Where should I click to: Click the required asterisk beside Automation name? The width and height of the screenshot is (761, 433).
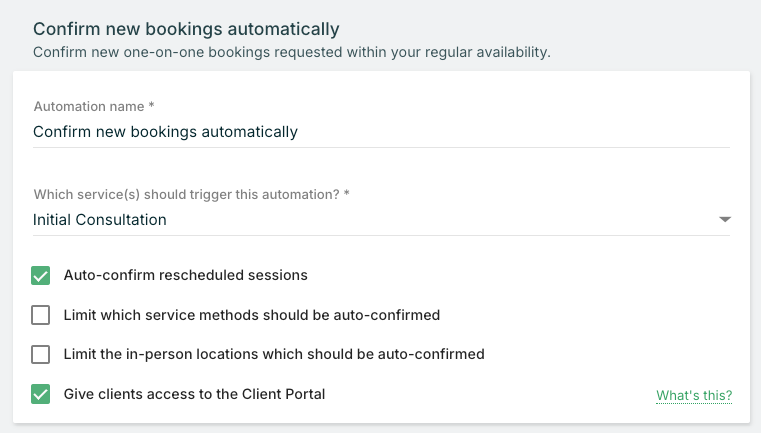[x=151, y=106]
